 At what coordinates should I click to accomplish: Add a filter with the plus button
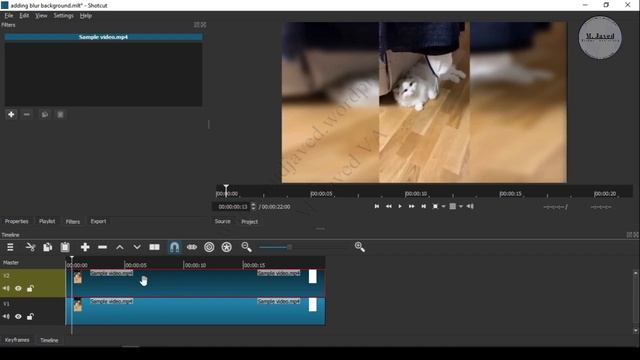coord(11,115)
